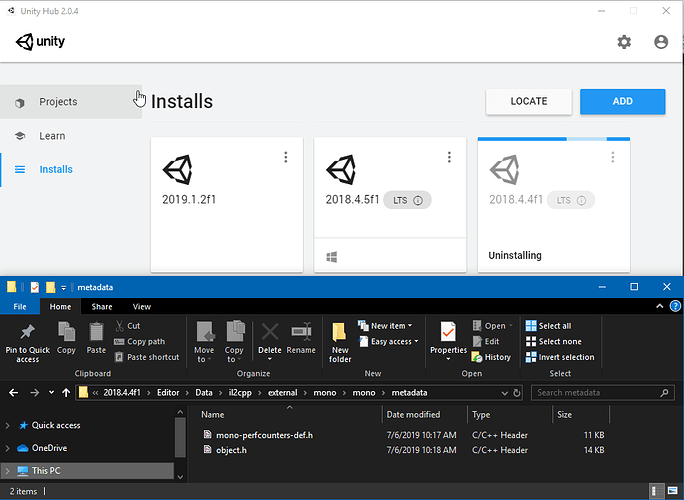Refresh the metadata folder
684x500 pixels.
517,393
